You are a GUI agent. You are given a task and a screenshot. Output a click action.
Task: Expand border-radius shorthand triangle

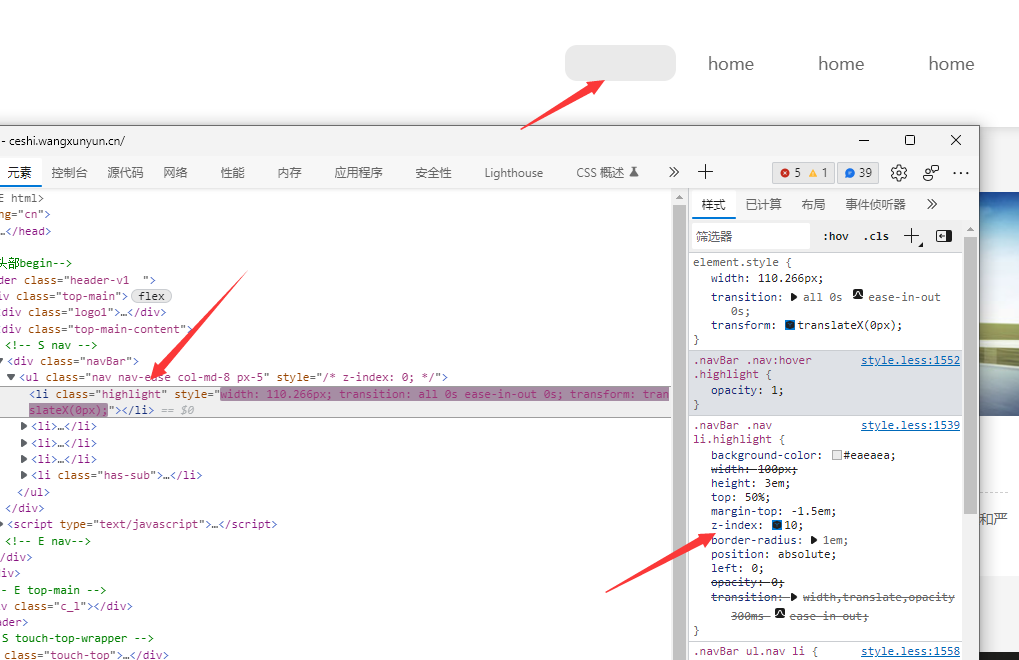[814, 540]
